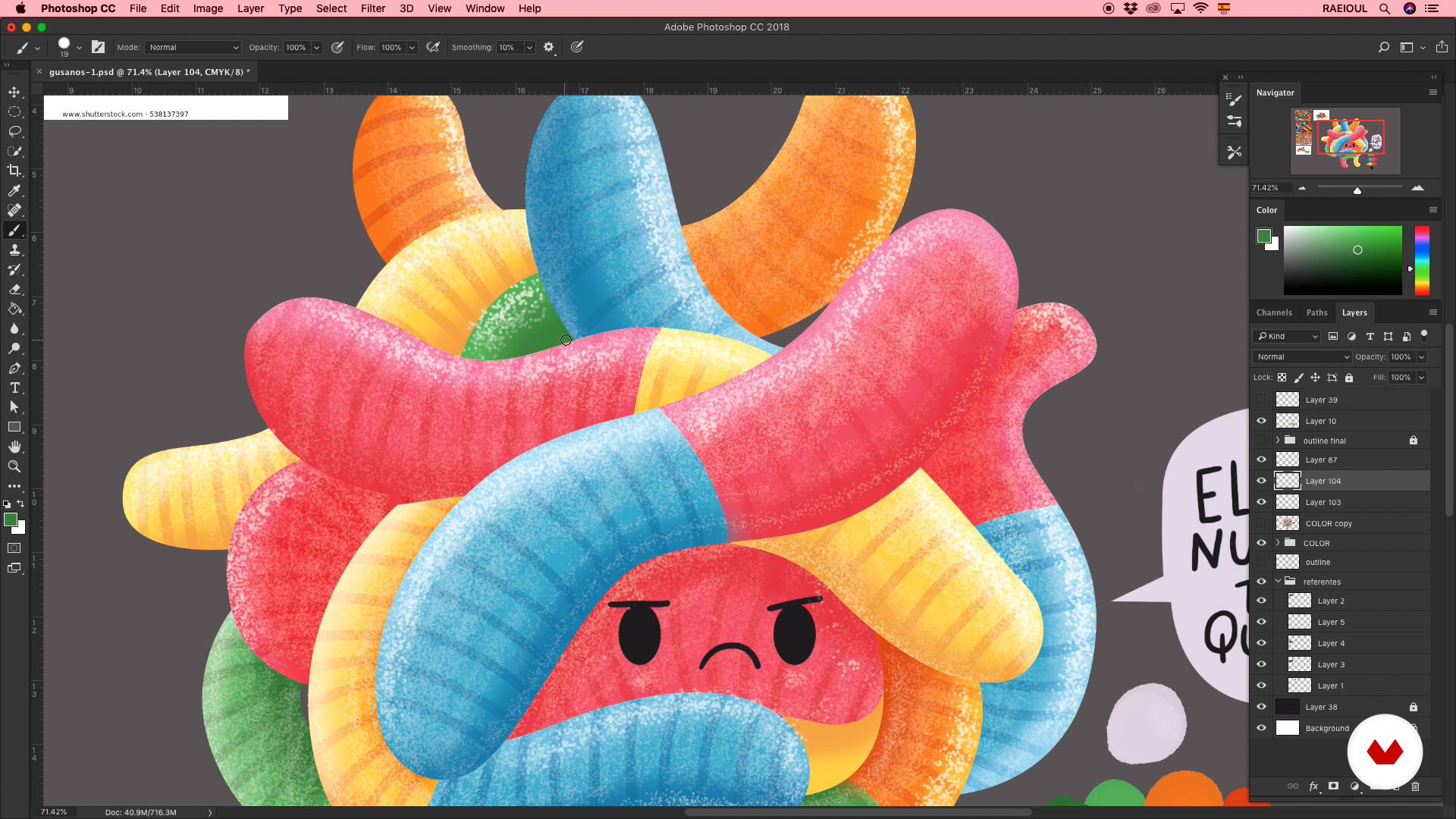Viewport: 1456px width, 819px height.
Task: Select the Move tool
Action: click(x=14, y=92)
